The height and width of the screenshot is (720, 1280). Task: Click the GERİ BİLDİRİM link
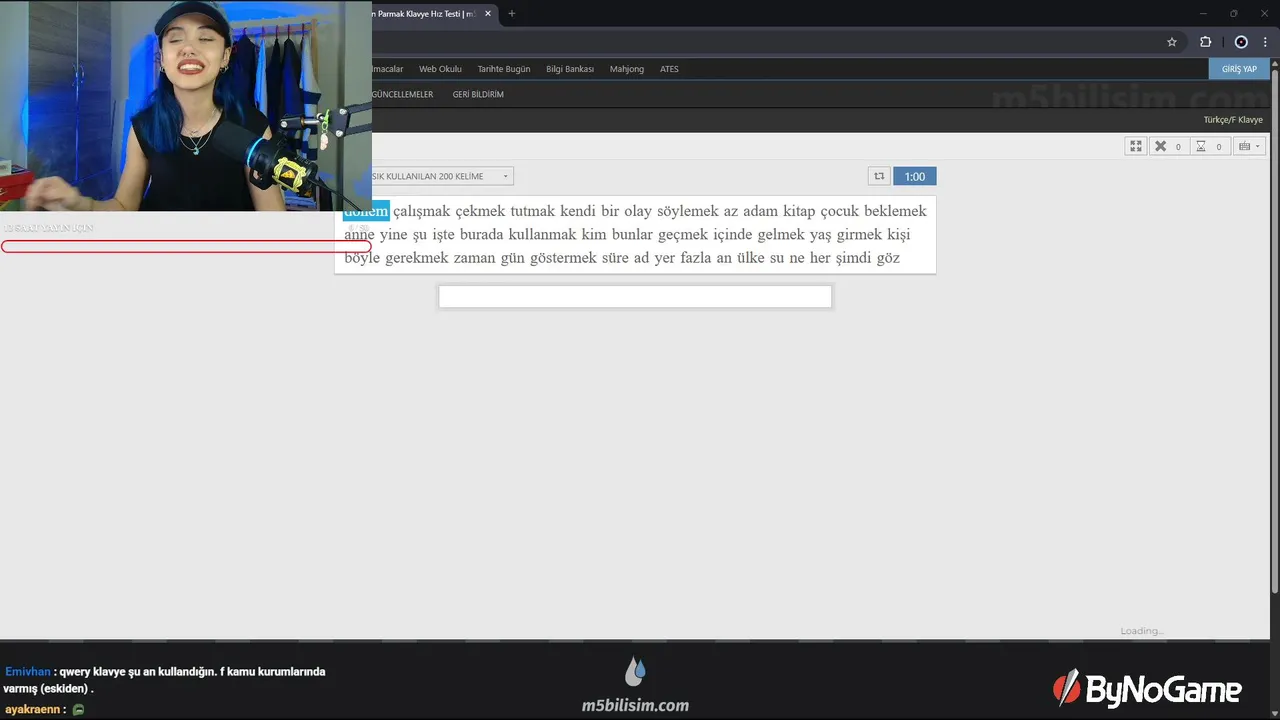click(478, 94)
